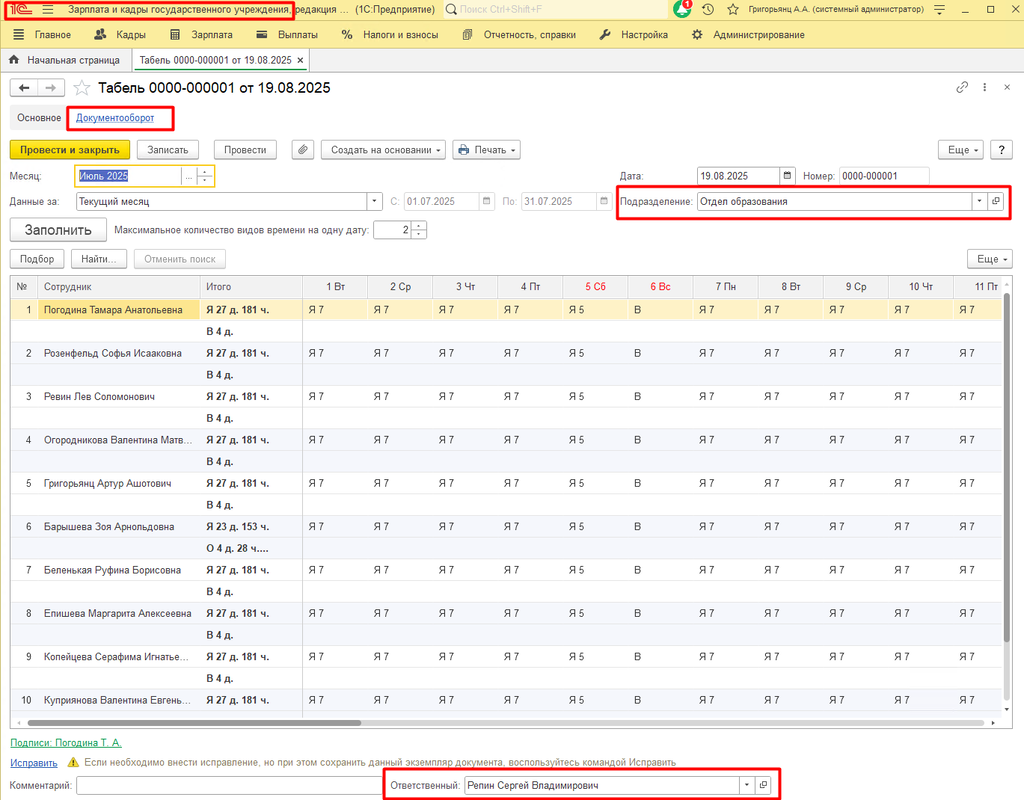
Task: Click the copy link icon
Action: (962, 88)
